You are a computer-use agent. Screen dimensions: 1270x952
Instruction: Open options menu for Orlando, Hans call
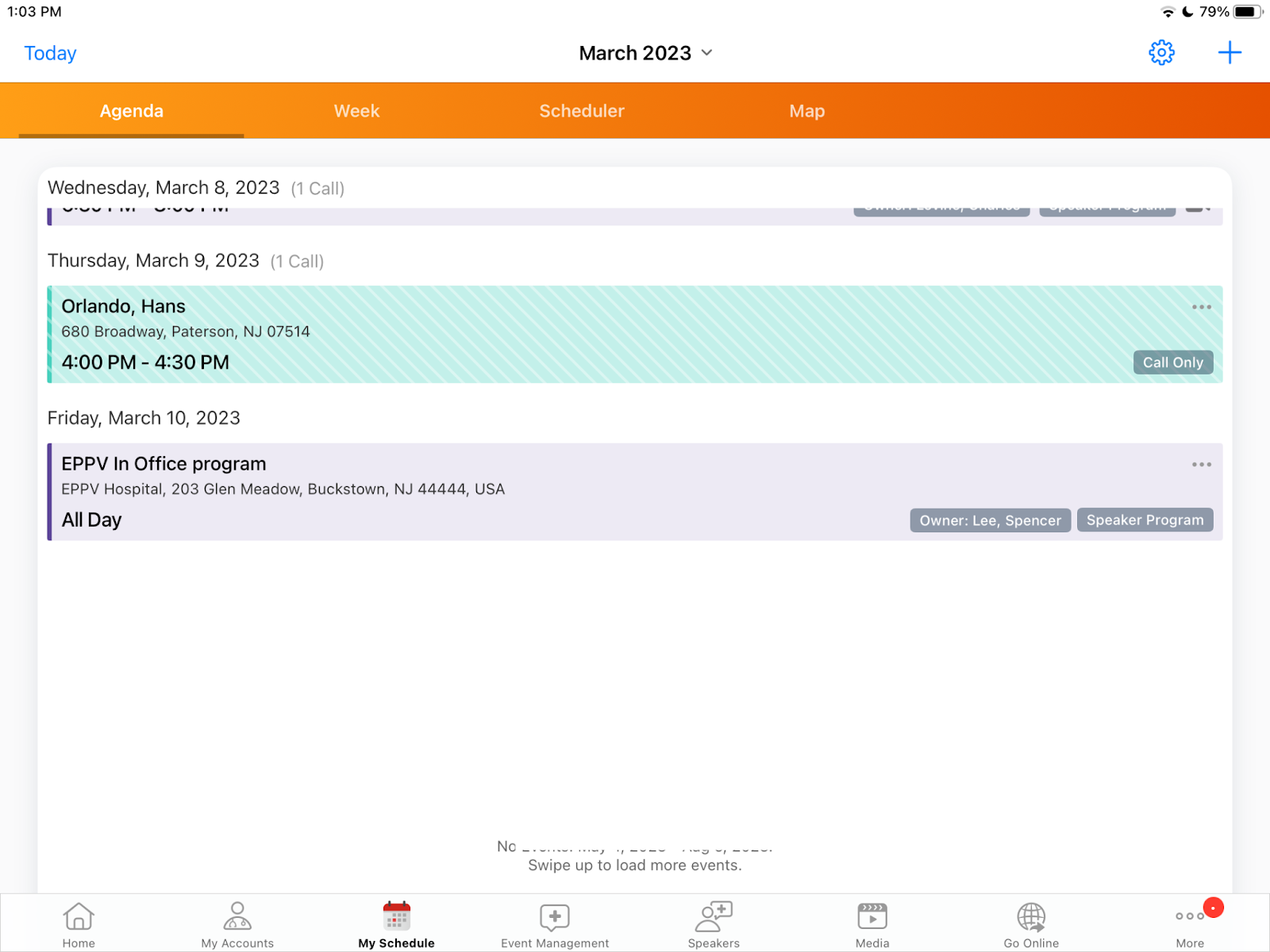pos(1201,307)
